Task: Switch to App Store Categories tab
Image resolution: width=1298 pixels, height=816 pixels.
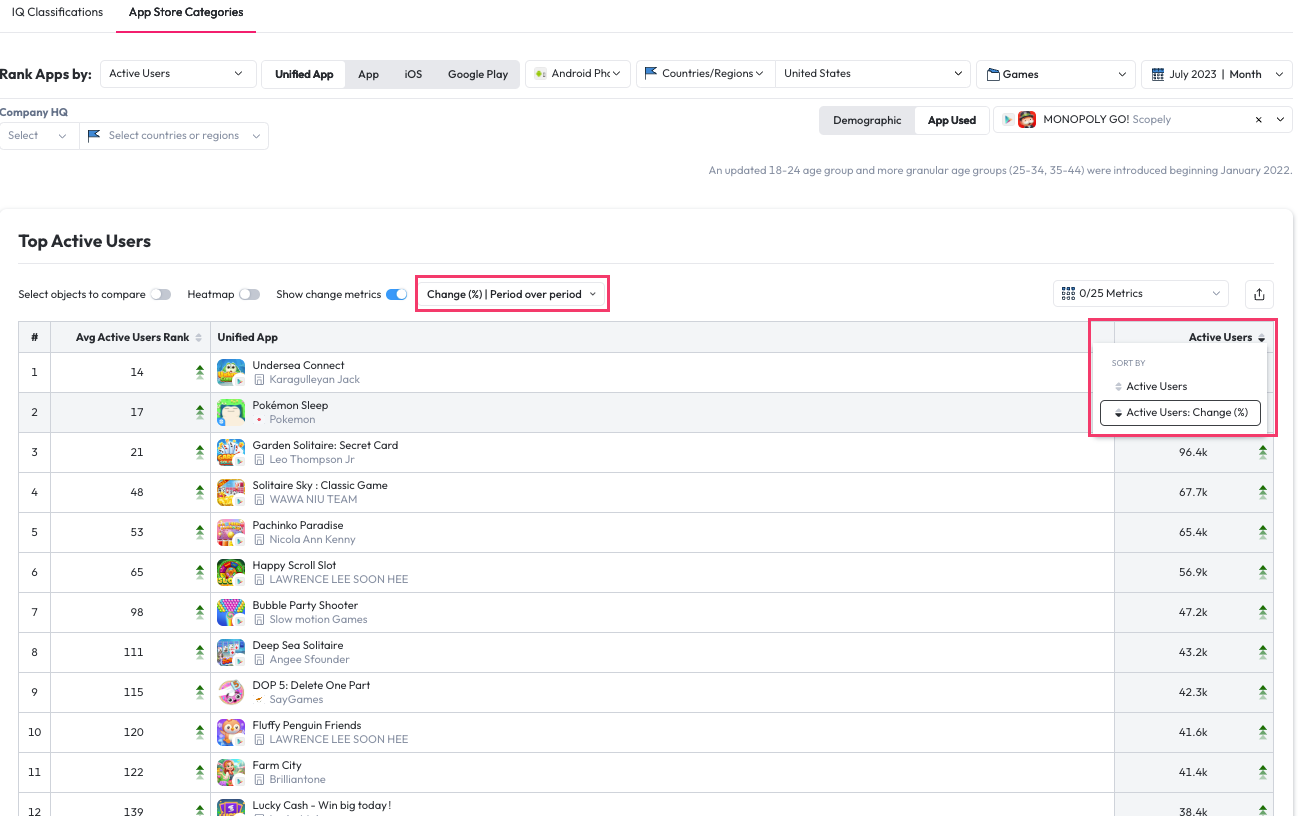Action: coord(186,12)
